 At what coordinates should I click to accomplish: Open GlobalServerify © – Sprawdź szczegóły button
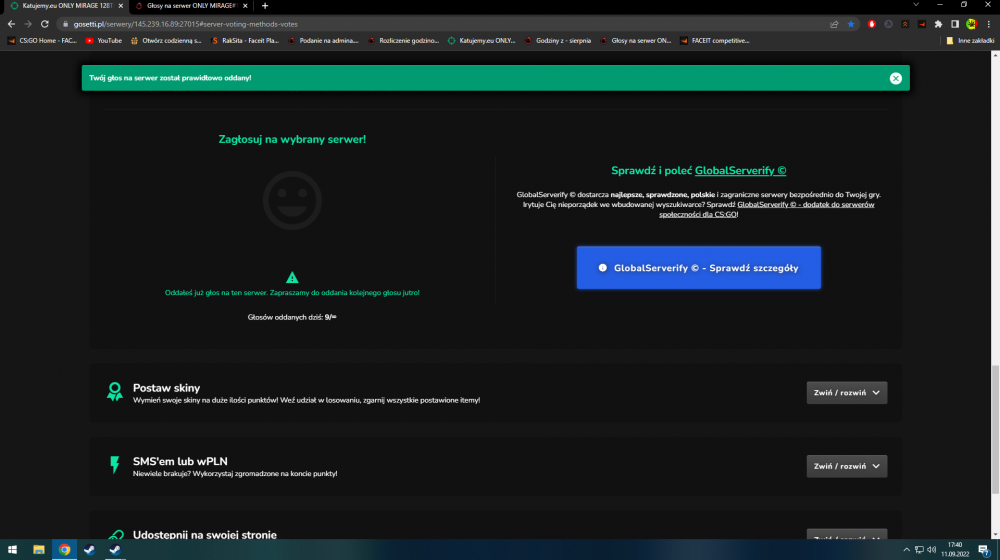click(x=698, y=268)
